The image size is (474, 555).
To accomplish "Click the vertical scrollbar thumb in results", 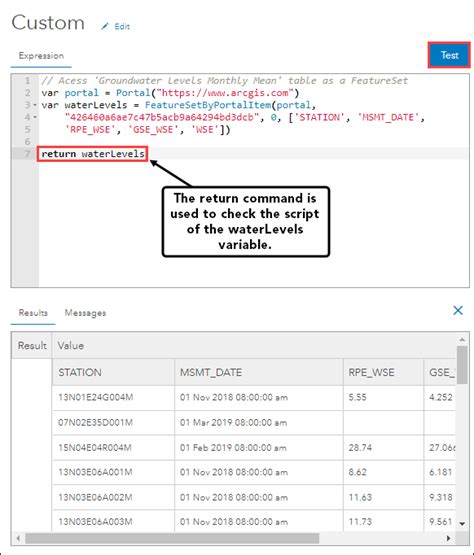I will [x=462, y=365].
